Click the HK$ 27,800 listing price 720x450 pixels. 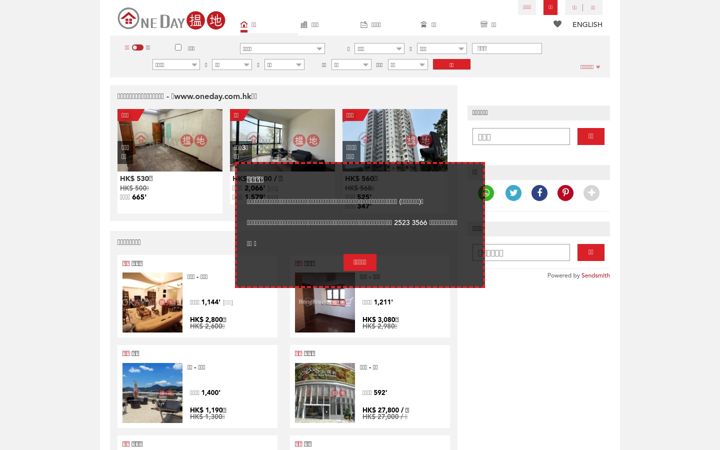385,410
